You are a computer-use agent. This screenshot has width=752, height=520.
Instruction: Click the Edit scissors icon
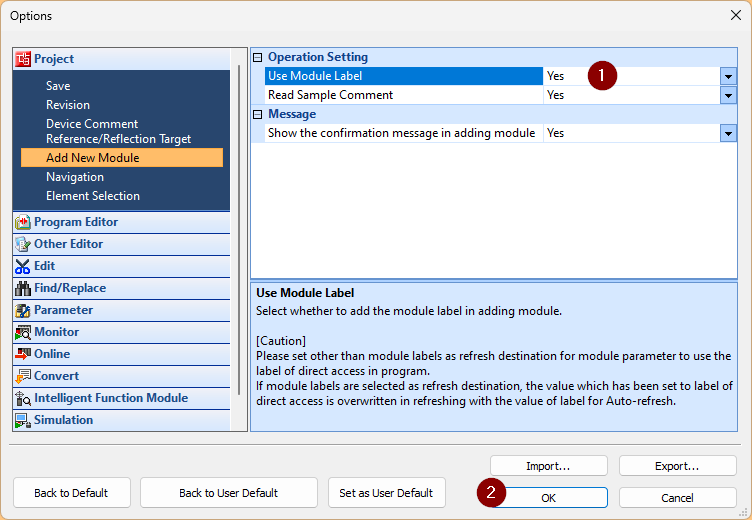pos(23,266)
